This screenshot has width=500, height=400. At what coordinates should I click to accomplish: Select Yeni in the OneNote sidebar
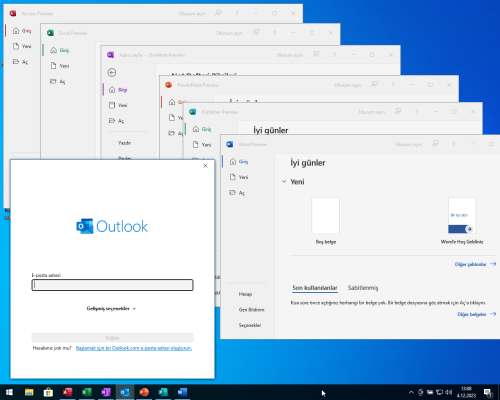coord(118,105)
